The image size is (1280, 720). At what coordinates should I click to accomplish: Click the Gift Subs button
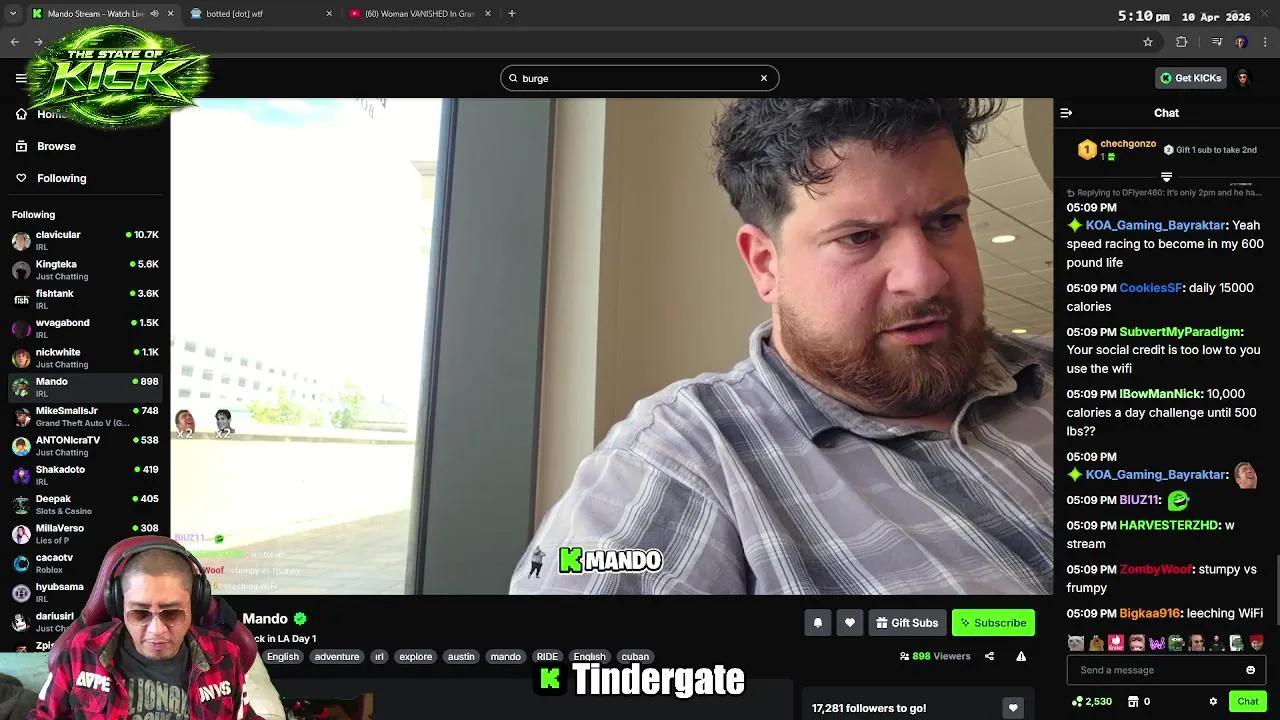click(907, 623)
